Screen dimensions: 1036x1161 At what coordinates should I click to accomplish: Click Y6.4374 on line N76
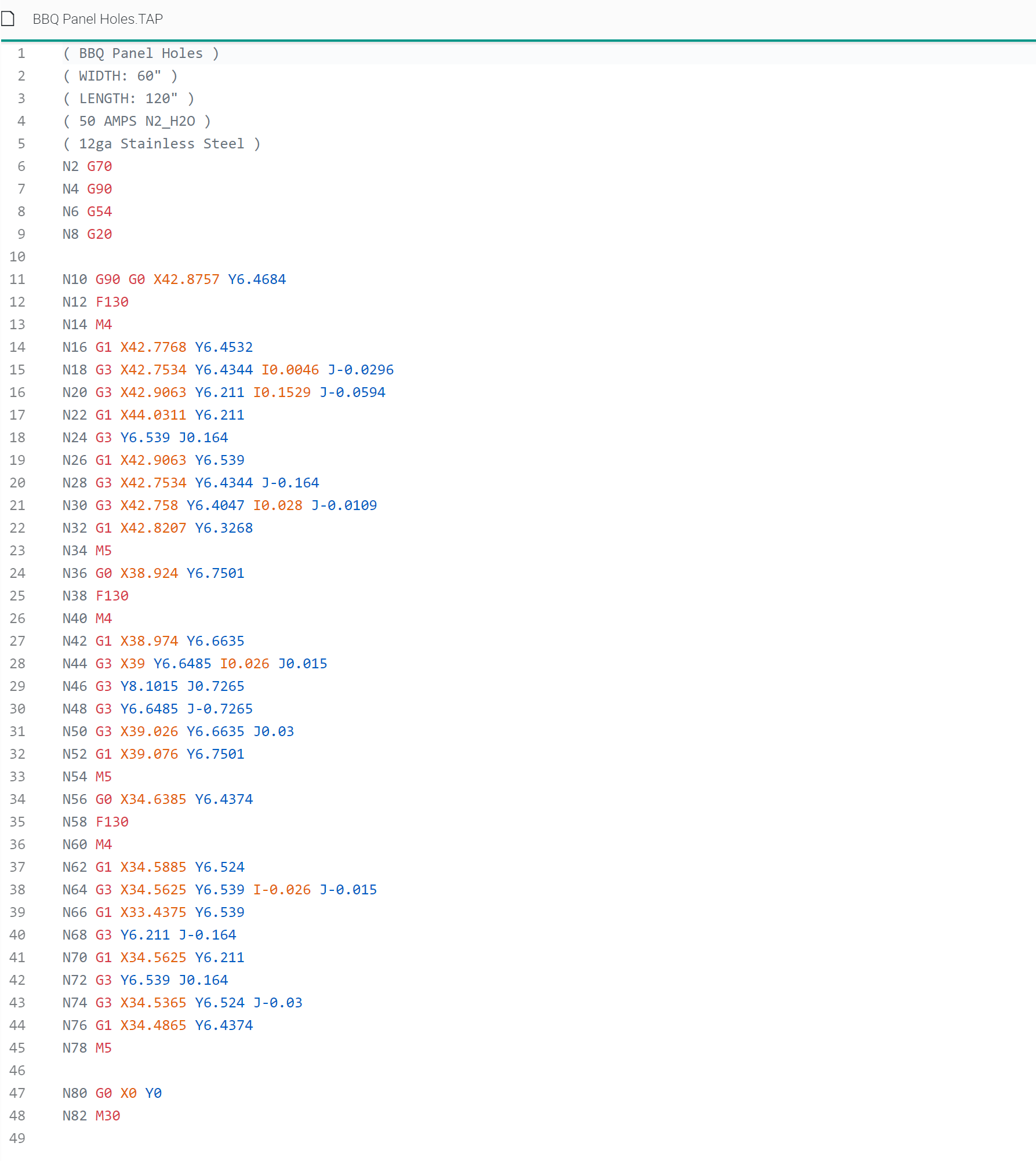pos(224,1025)
